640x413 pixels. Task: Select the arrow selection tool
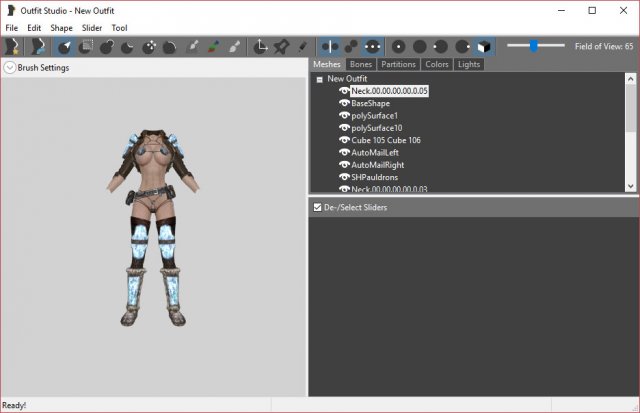tap(65, 46)
